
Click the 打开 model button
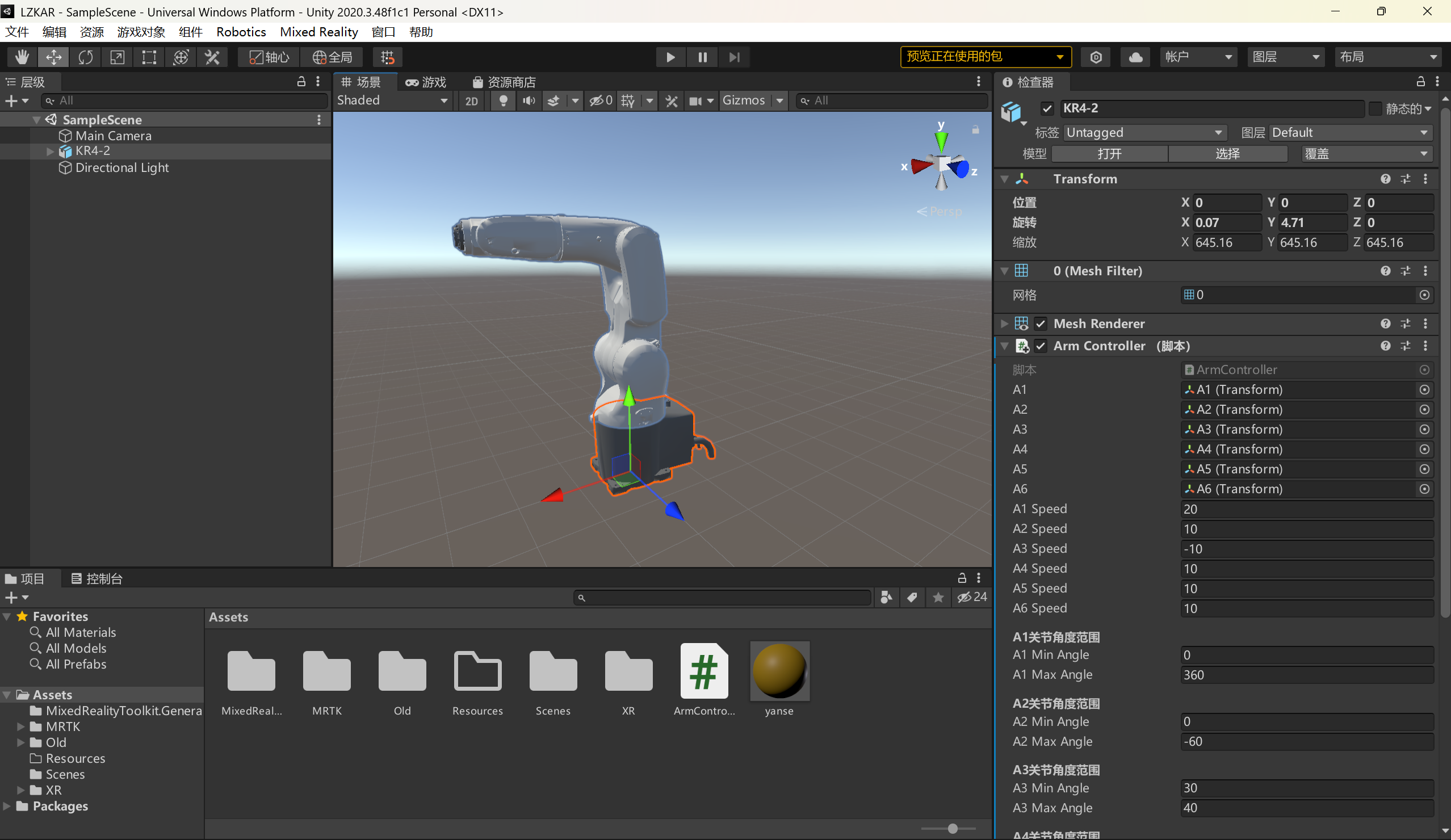point(1109,154)
